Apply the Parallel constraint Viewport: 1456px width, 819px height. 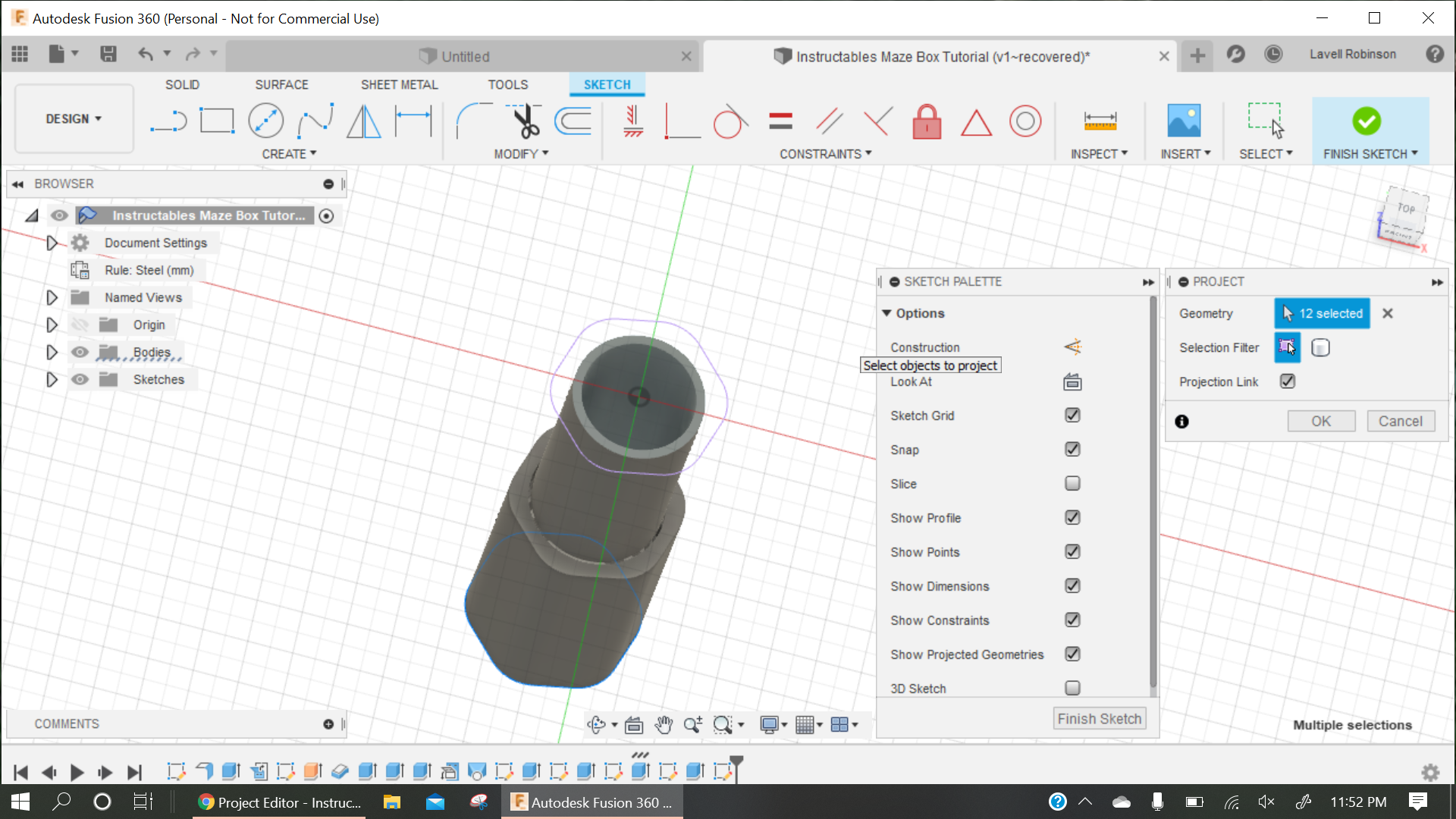coord(829,121)
